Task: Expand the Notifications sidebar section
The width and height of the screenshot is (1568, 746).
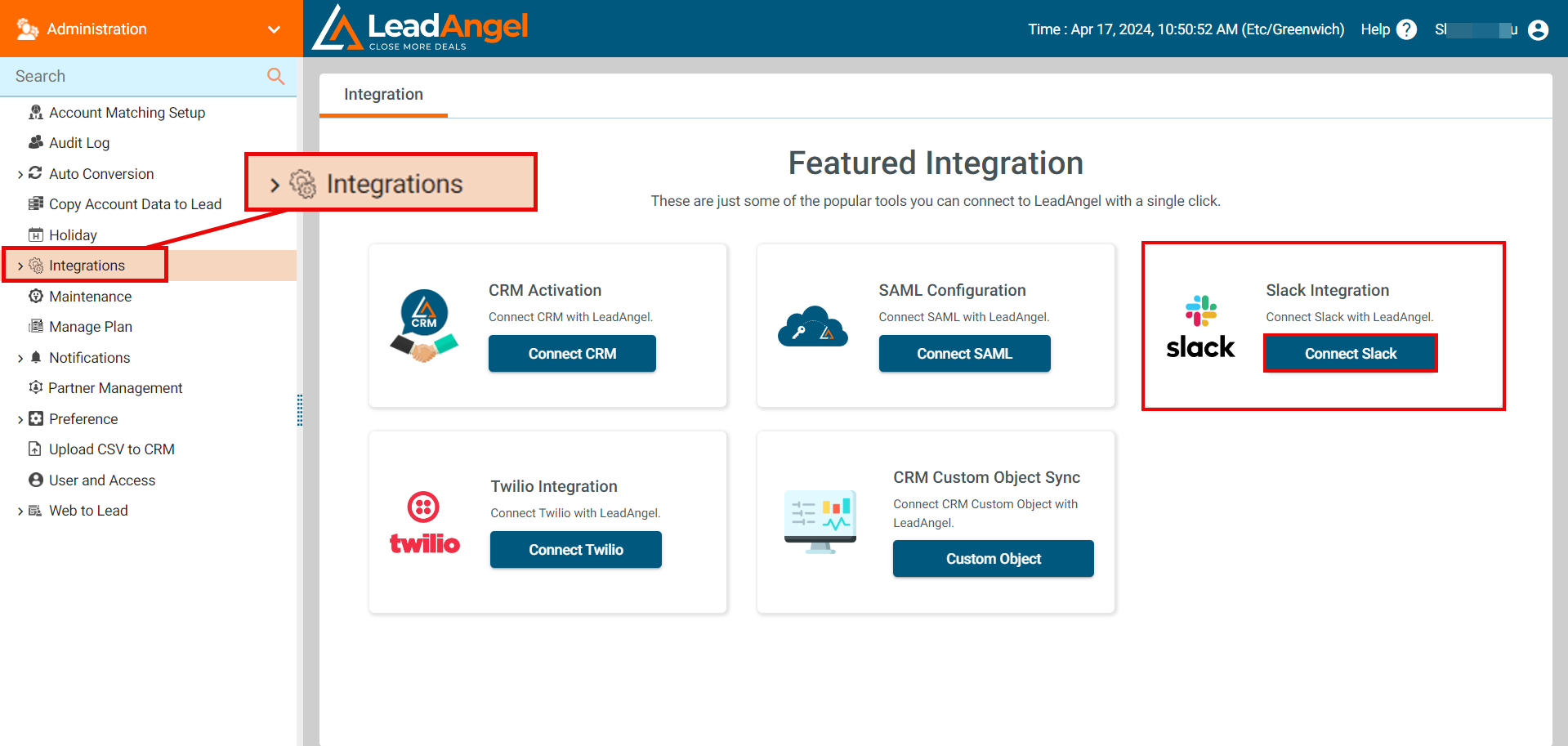Action: tap(20, 358)
